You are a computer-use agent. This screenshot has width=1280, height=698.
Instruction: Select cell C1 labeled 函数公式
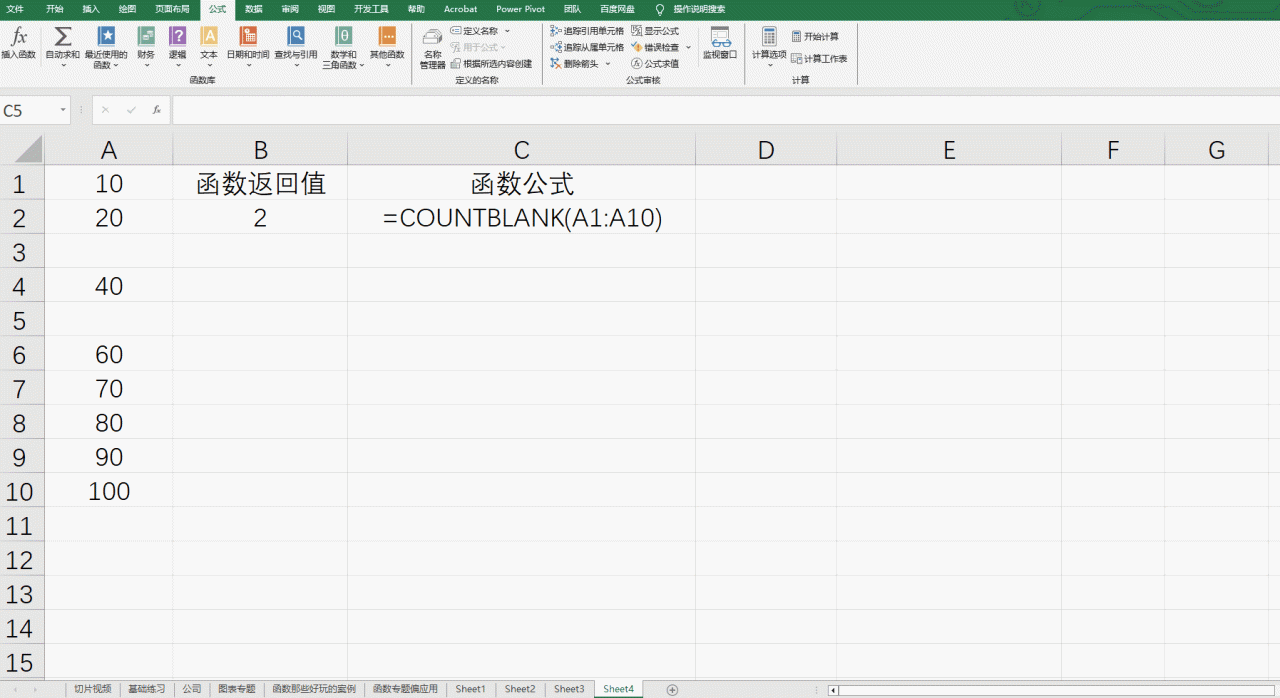pyautogui.click(x=521, y=183)
